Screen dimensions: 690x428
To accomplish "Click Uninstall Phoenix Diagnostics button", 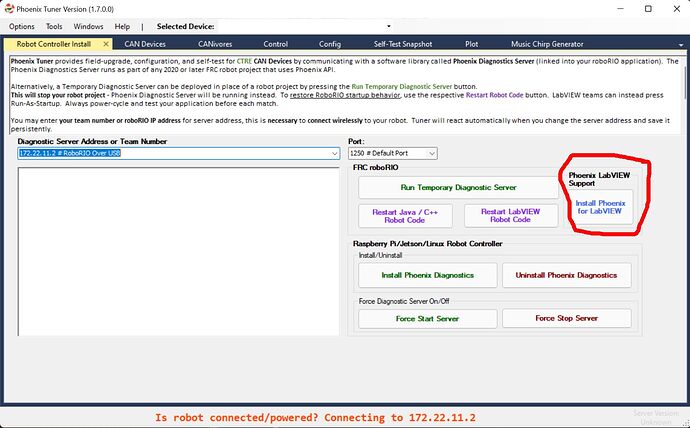I will 566,275.
